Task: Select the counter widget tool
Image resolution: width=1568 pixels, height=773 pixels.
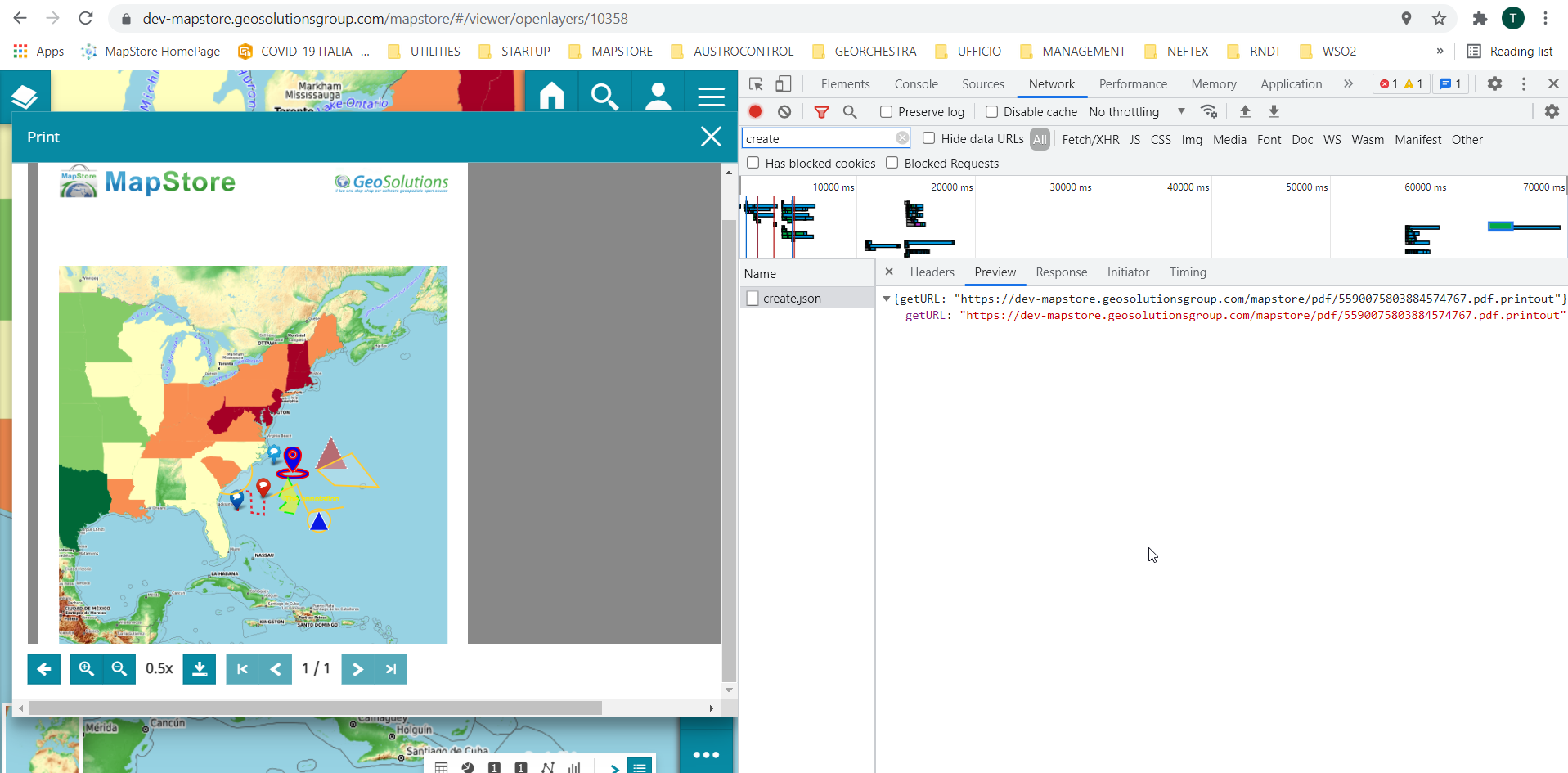Action: [494, 767]
